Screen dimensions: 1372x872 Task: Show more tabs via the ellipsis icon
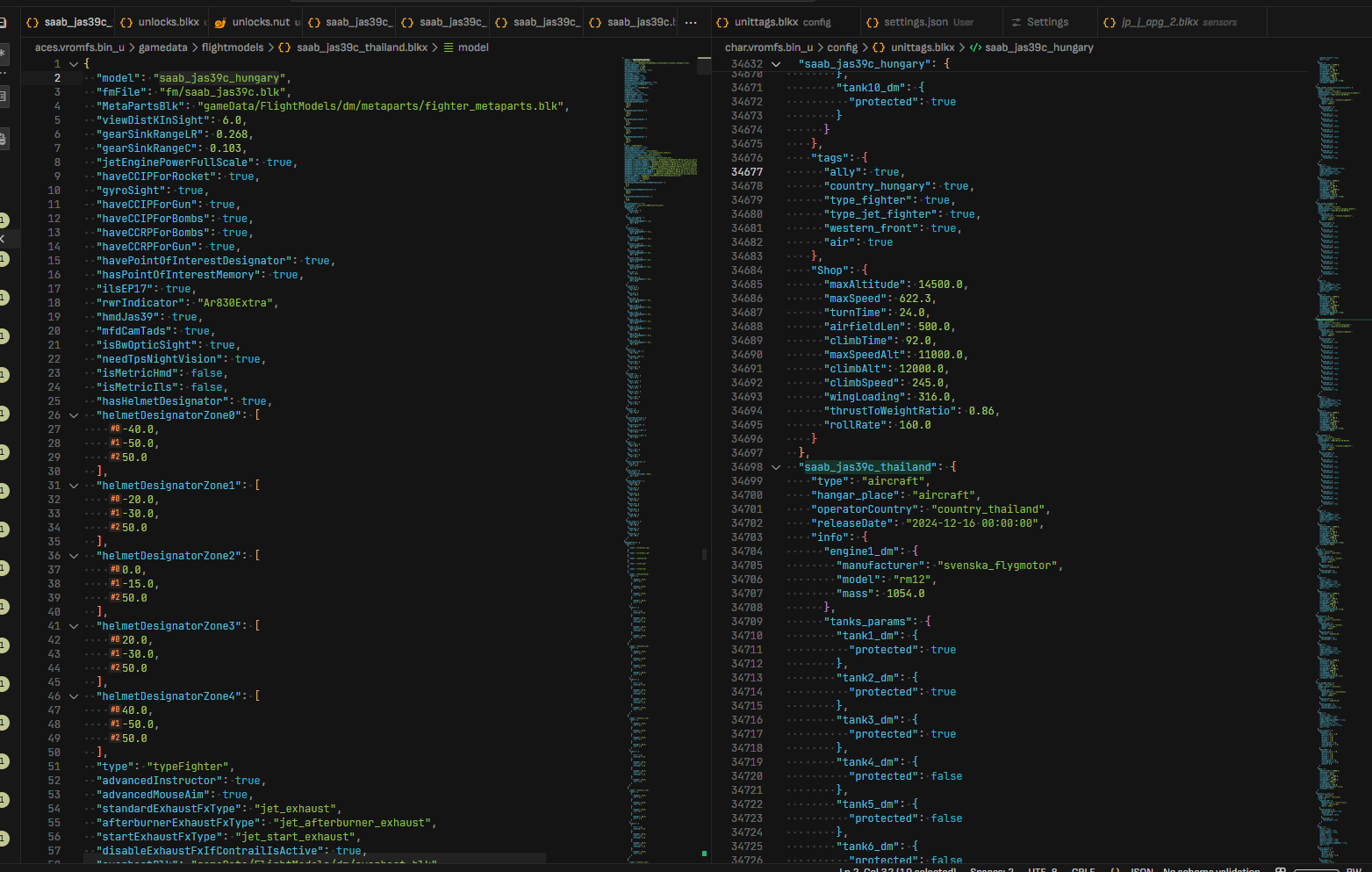tap(691, 22)
